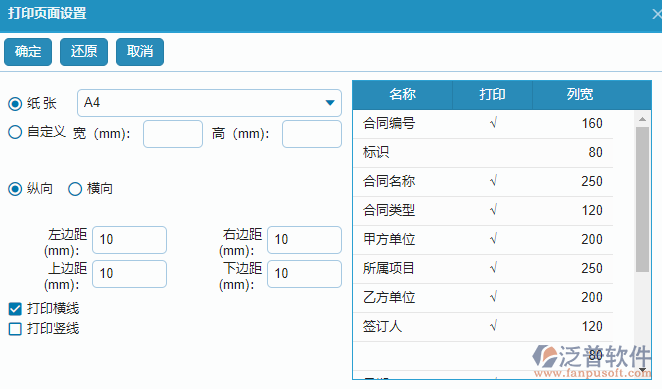The height and width of the screenshot is (389, 662).
Task: Click the table scrollbar up arrow
Action: pos(642,119)
